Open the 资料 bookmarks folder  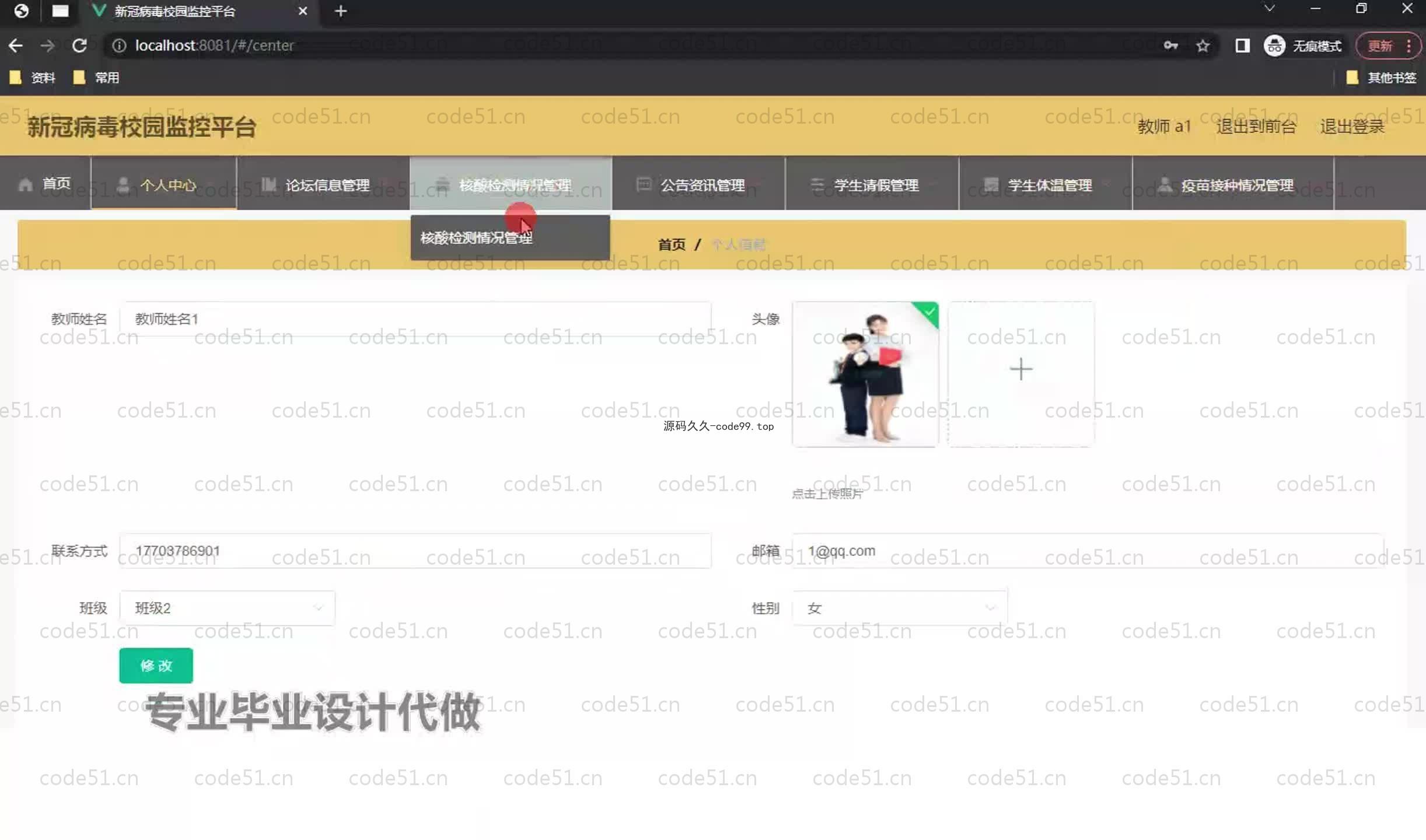point(33,78)
